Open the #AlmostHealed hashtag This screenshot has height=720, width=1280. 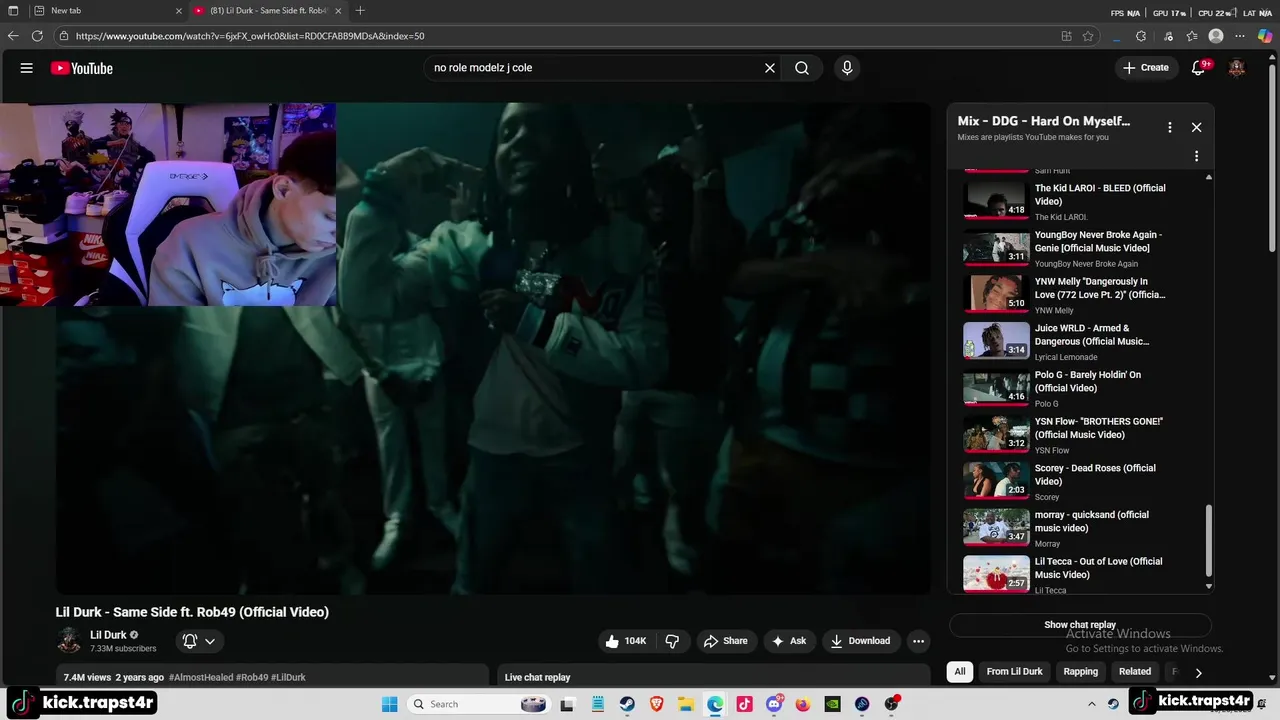201,677
